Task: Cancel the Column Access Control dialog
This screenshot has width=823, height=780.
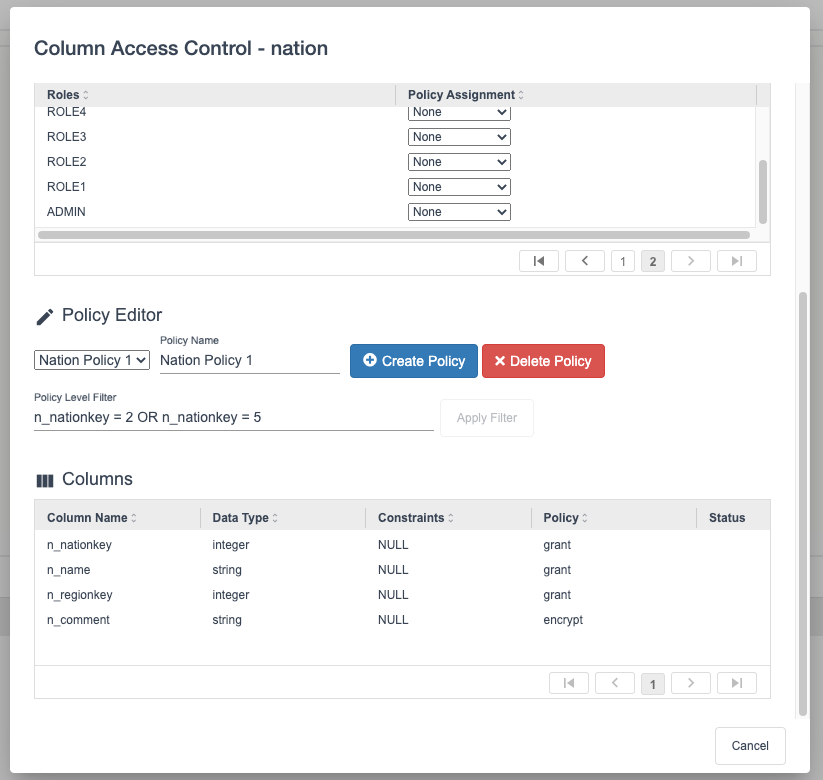Action: (749, 745)
